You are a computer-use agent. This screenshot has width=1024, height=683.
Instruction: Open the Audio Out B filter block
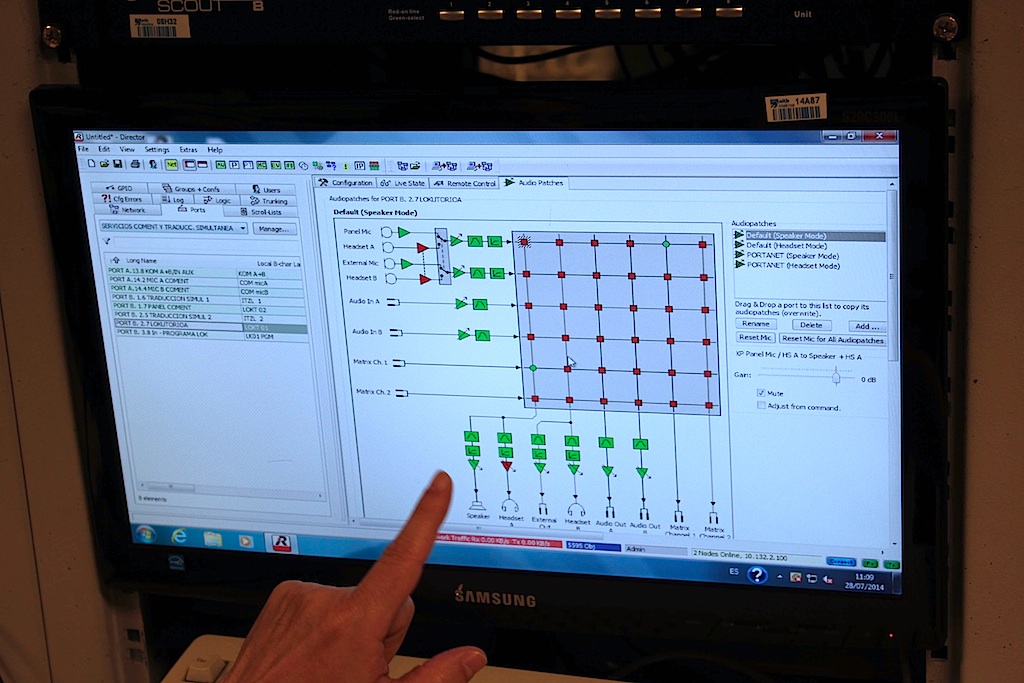tap(641, 444)
